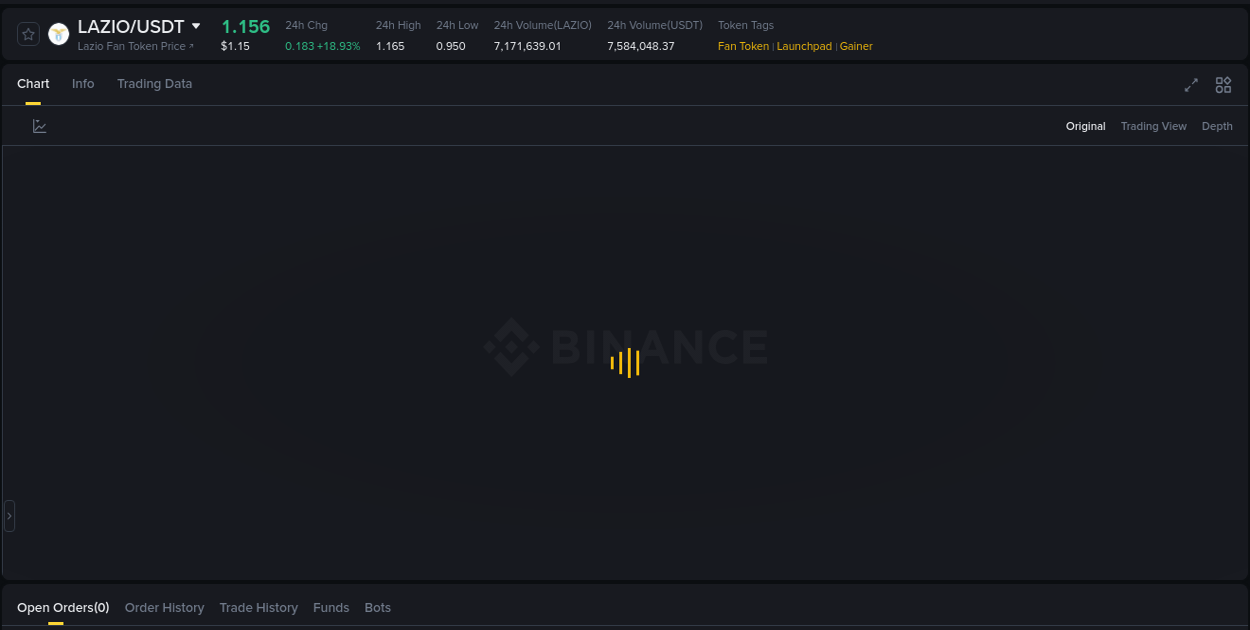The height and width of the screenshot is (630, 1250).
Task: Switch chart to Depth view
Action: point(1217,126)
